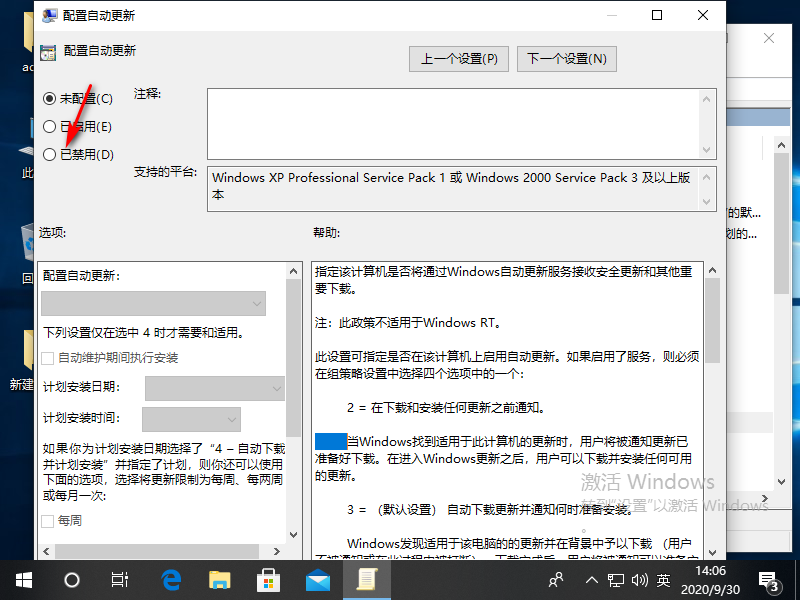Open the Windows Start menu
Image resolution: width=800 pixels, height=600 pixels.
22,579
